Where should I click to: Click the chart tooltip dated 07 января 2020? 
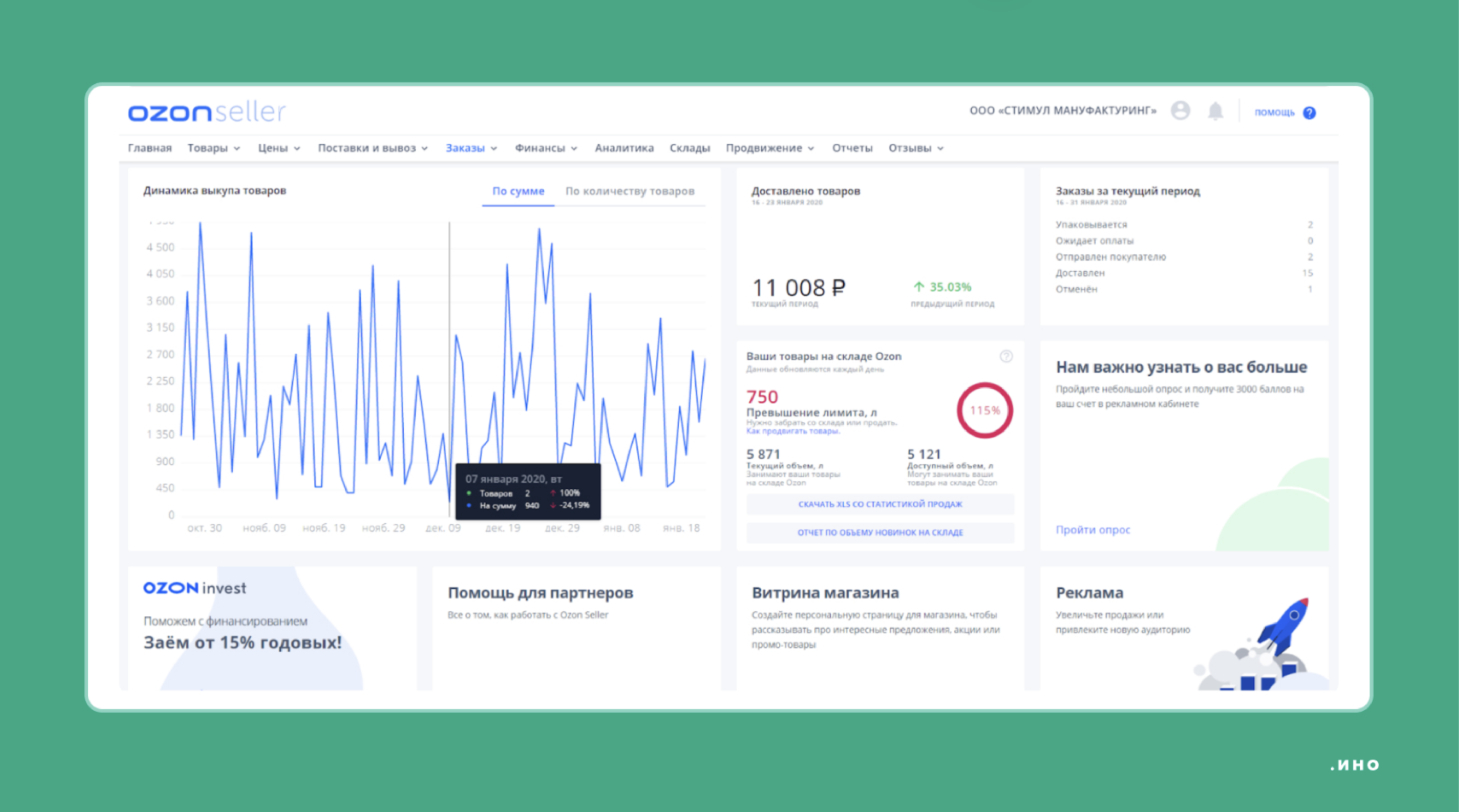tap(527, 491)
